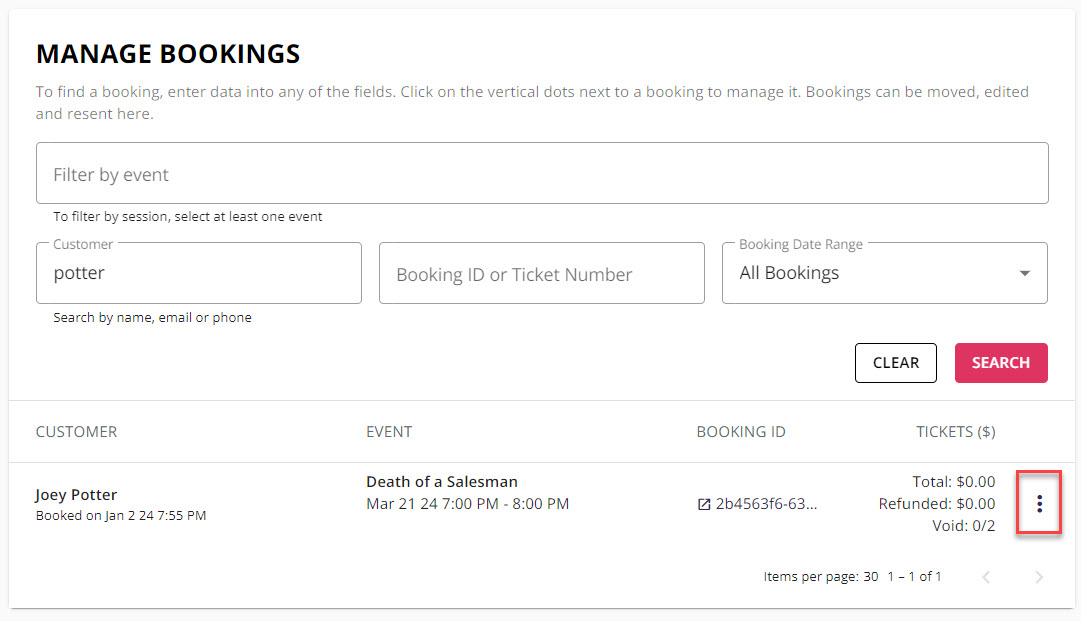Focus the Filter by event field

pos(542,173)
